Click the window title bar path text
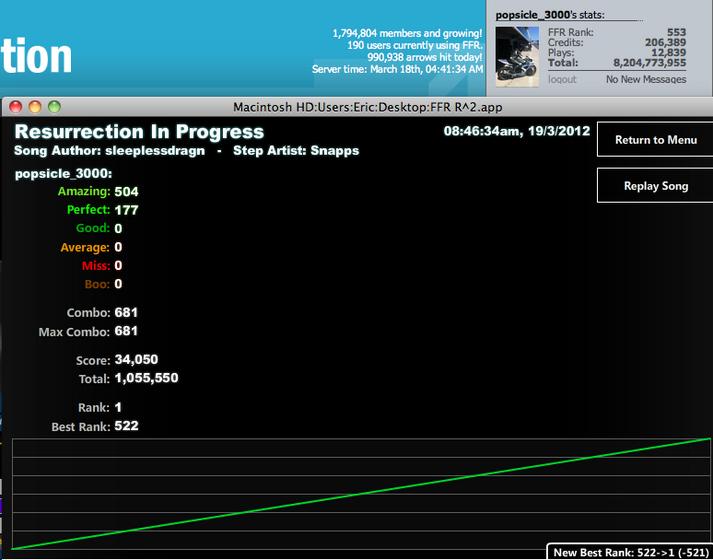Viewport: 713px width, 560px height. (367, 107)
